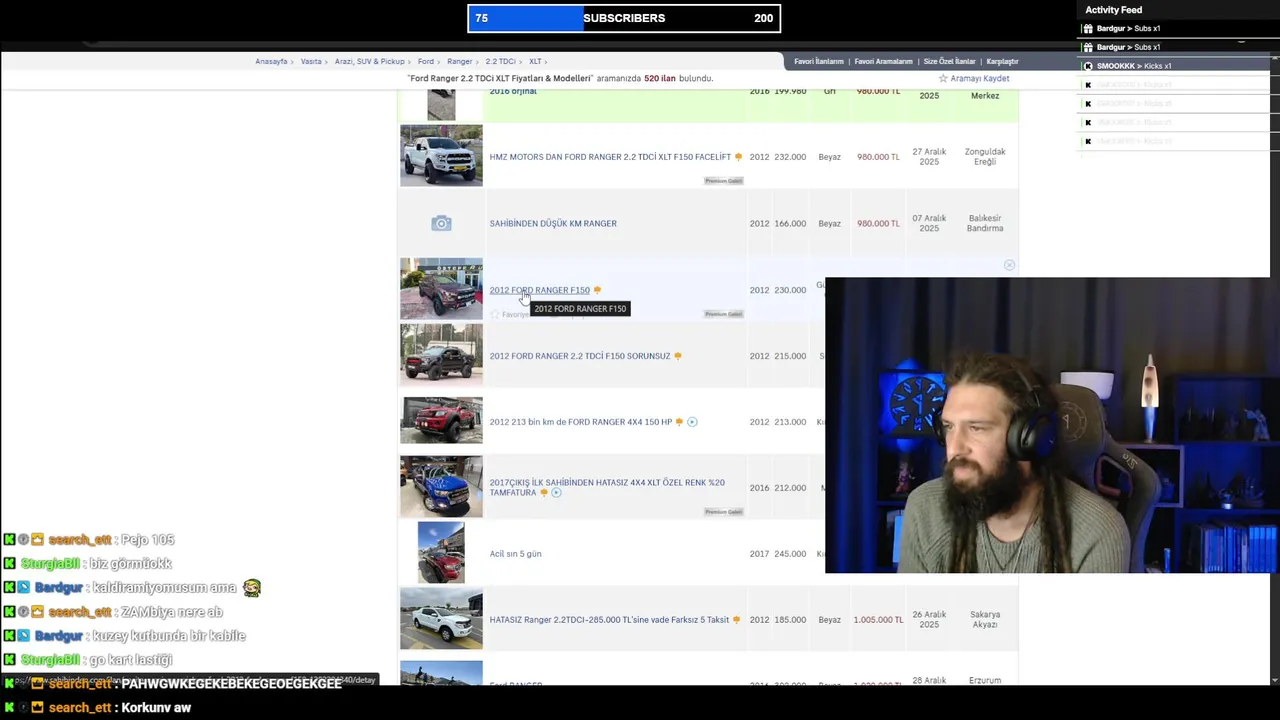Click maroon truck thumbnail of 2012 FORD RANGER F150
The width and height of the screenshot is (1280, 720).
click(441, 289)
